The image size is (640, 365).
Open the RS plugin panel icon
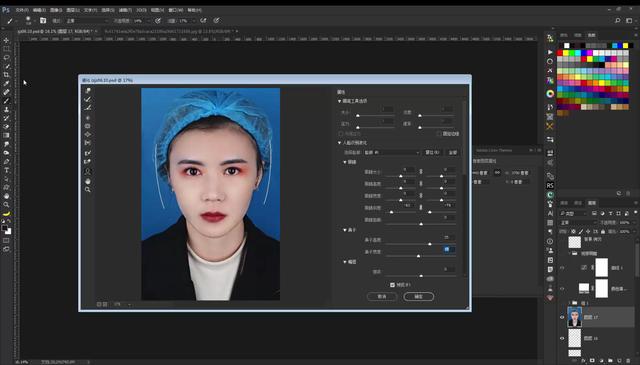click(x=550, y=185)
